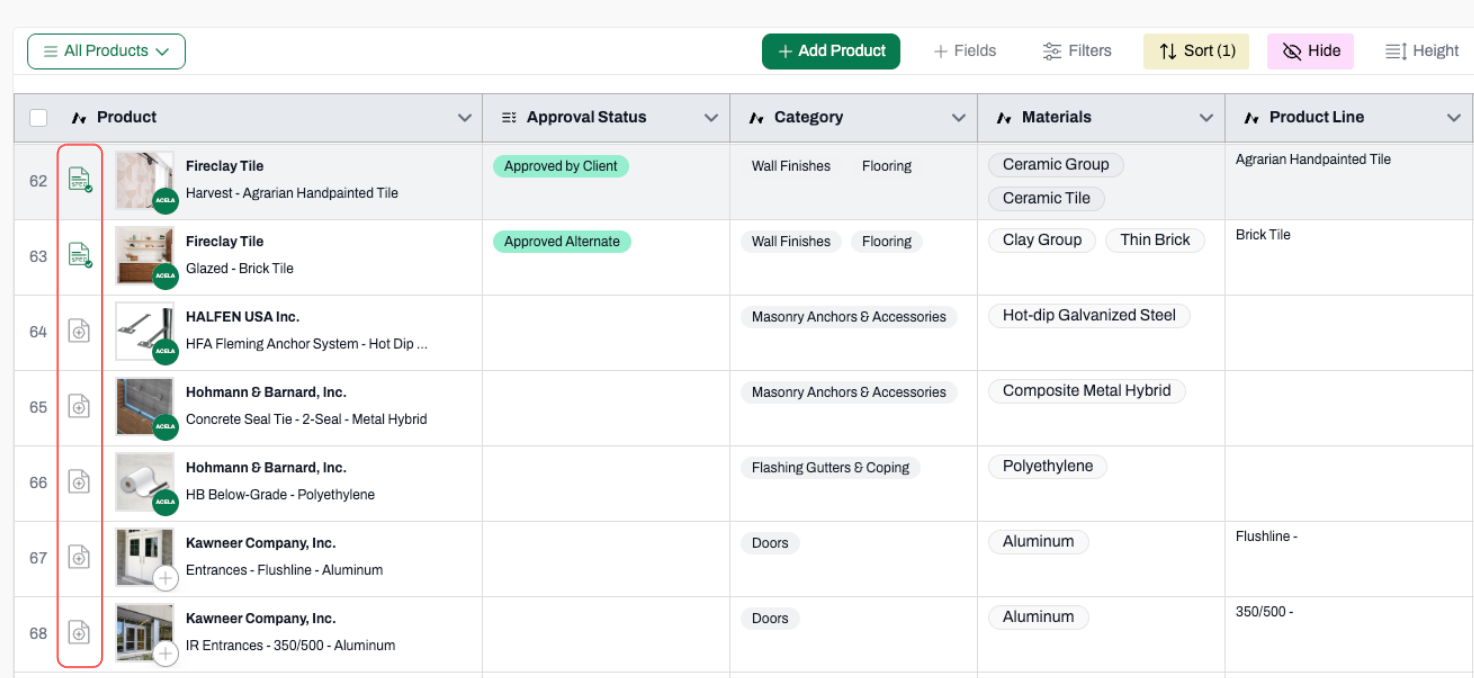Screen dimensions: 1474x678
Task: Click the plus badge on the Kawneer Flushline thumbnail
Action: tap(166, 578)
